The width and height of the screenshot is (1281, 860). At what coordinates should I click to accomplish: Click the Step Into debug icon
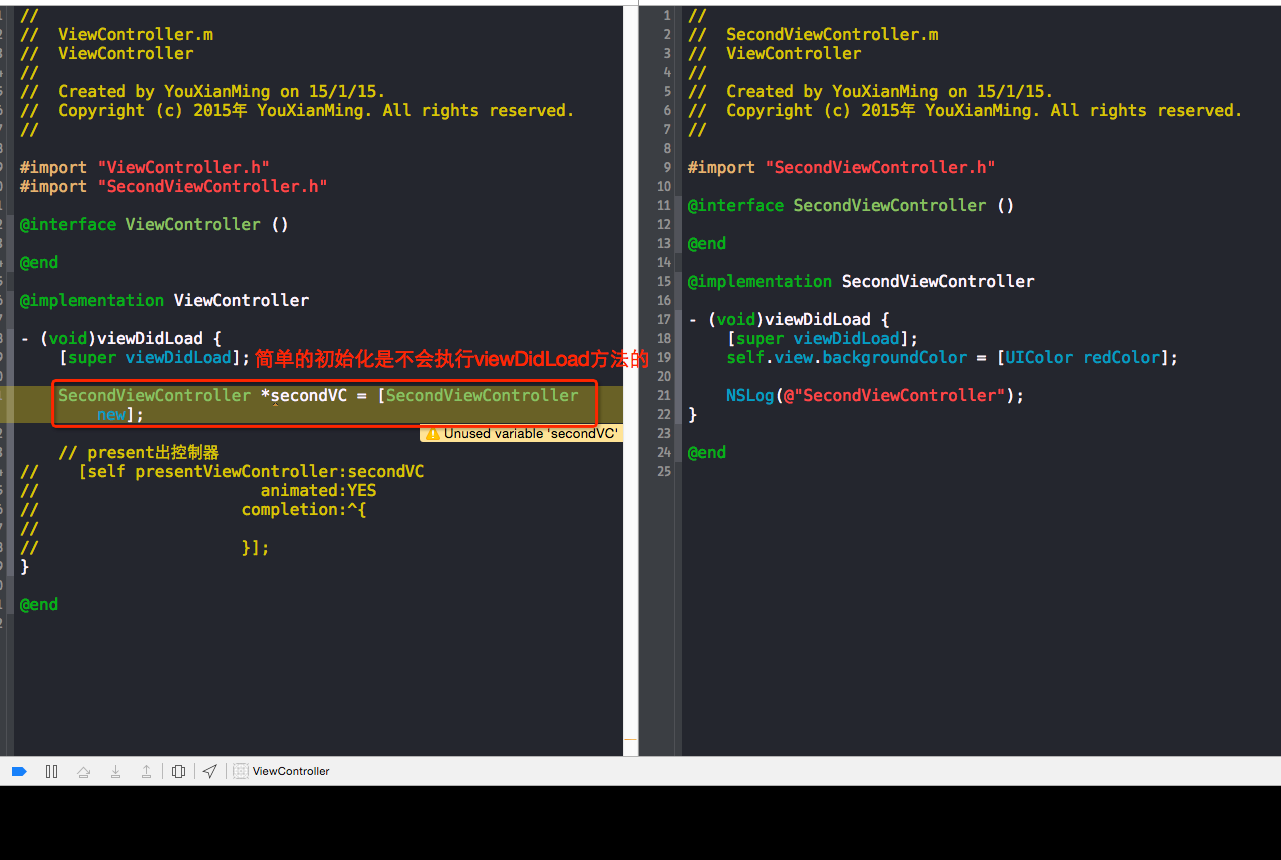pos(116,771)
